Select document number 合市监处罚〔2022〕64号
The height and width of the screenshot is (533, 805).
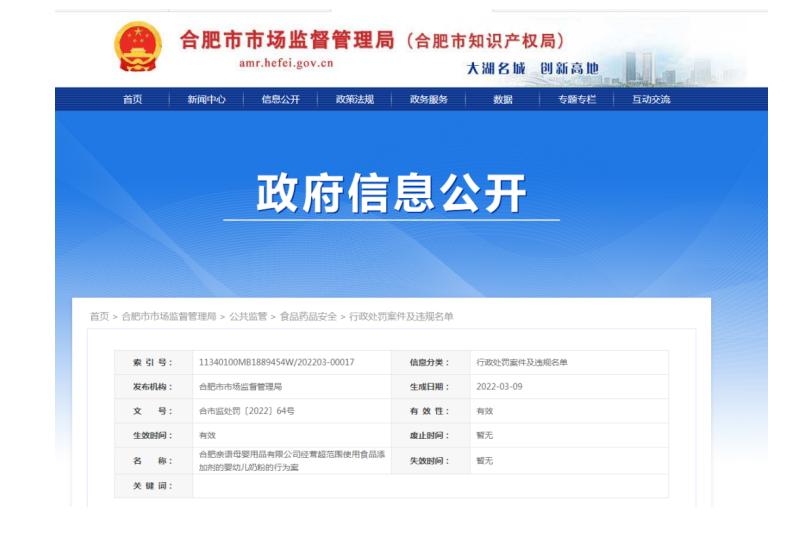246,411
